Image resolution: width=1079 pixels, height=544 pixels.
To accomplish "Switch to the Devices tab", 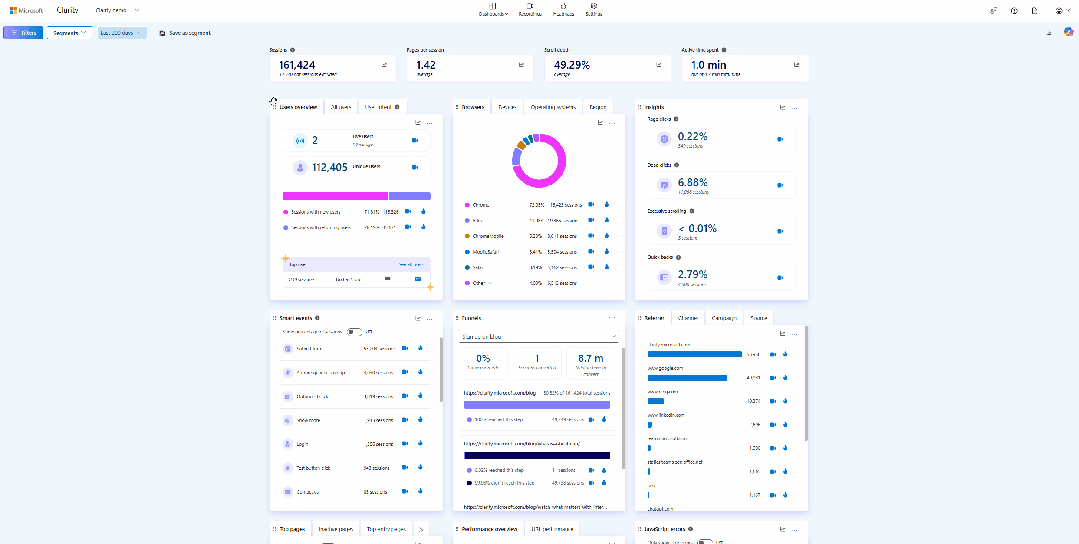I will pyautogui.click(x=507, y=106).
